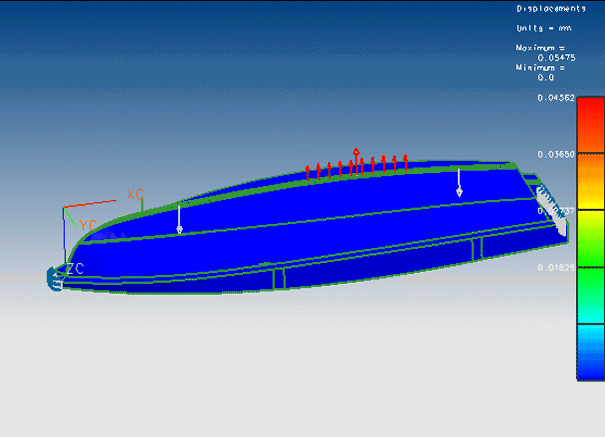Click the YC axis label
605x437 pixels.
coord(88,225)
